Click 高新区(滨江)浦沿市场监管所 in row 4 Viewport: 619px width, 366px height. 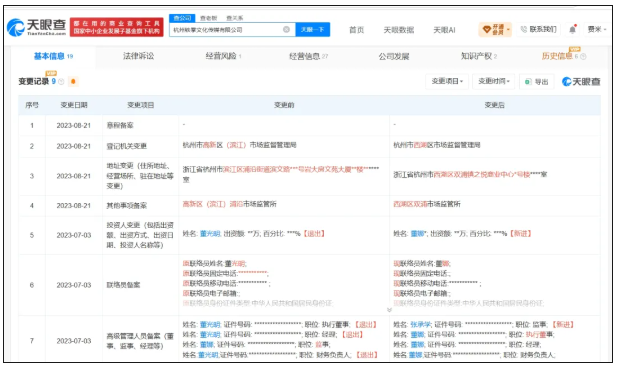[229, 204]
